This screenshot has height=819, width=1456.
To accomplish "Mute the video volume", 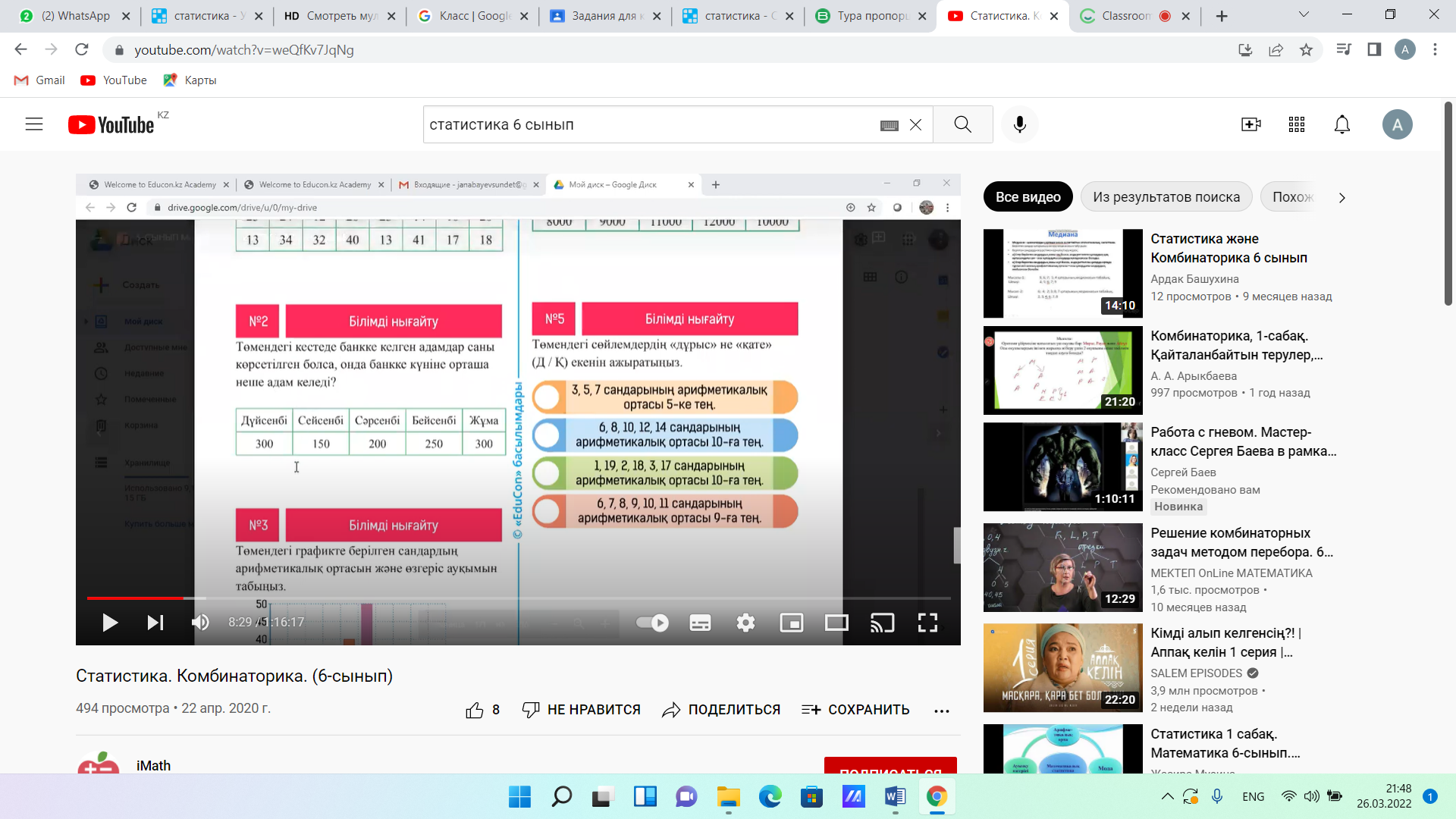I will coord(200,623).
